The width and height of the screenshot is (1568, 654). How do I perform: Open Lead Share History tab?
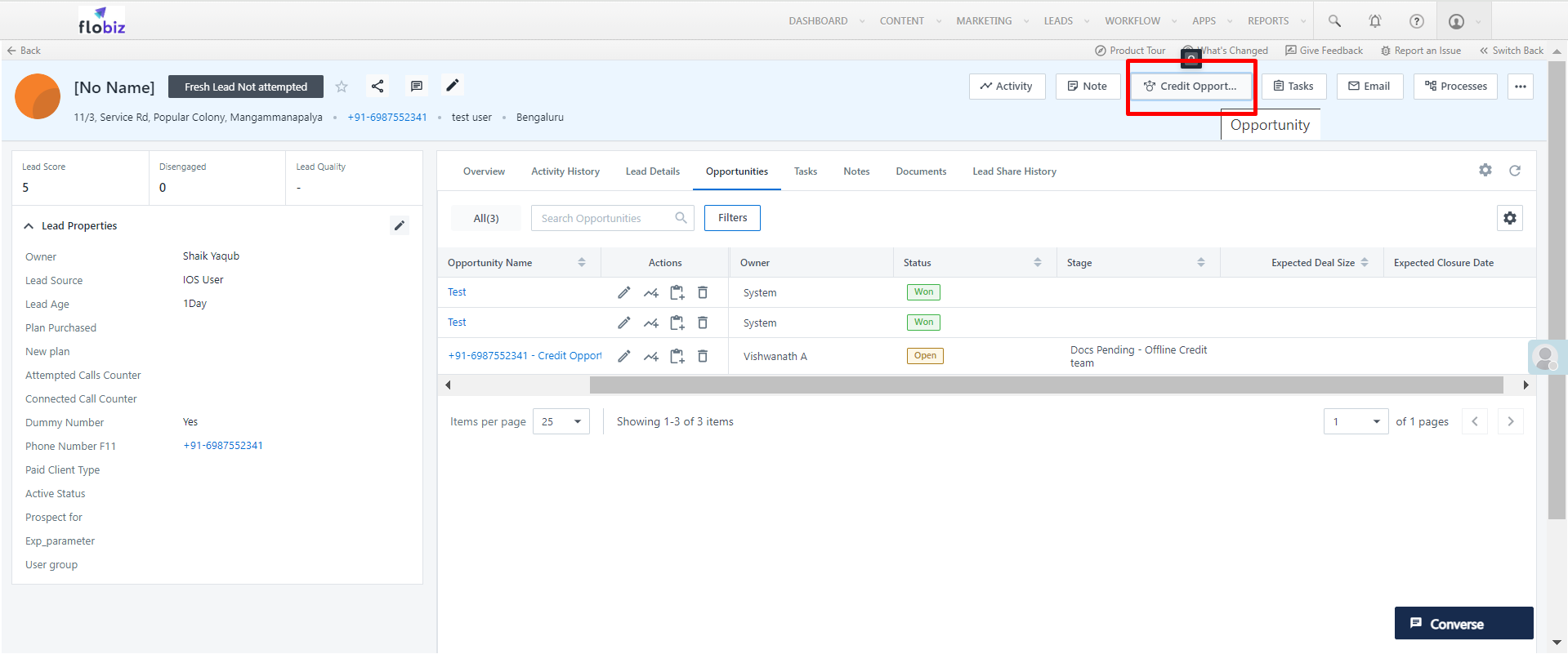pyautogui.click(x=1014, y=171)
